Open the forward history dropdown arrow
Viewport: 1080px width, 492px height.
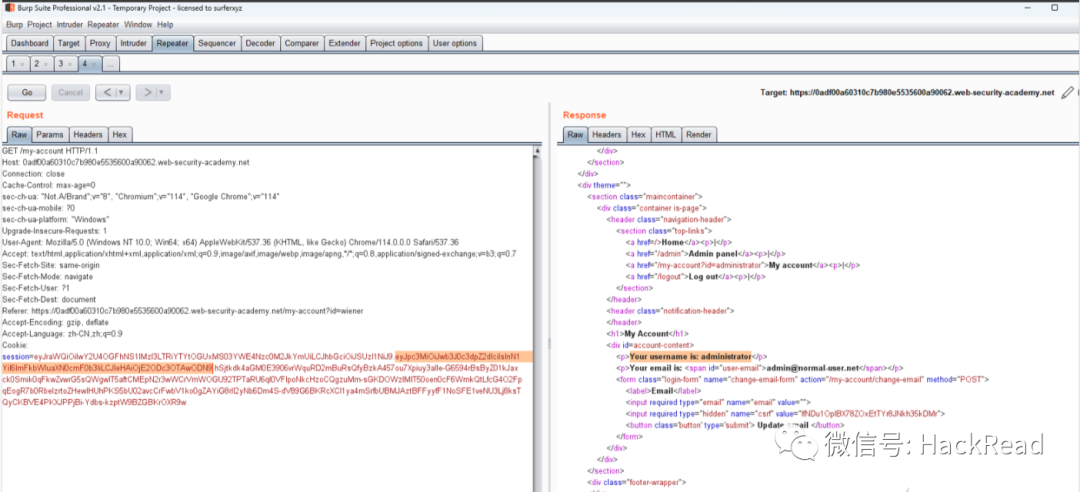point(163,92)
